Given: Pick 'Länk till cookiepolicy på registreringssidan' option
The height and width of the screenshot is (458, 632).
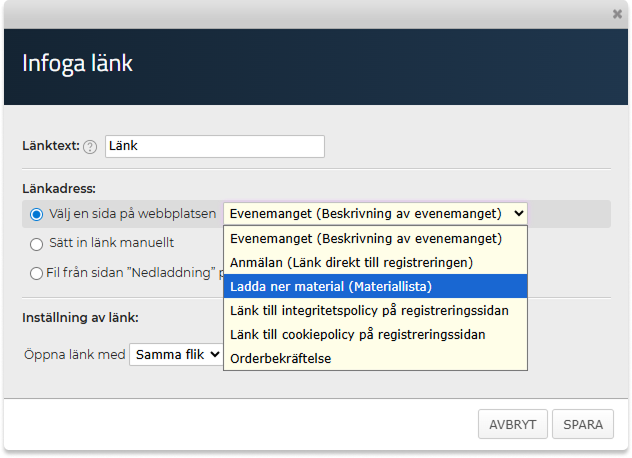Looking at the screenshot, I should click(358, 334).
